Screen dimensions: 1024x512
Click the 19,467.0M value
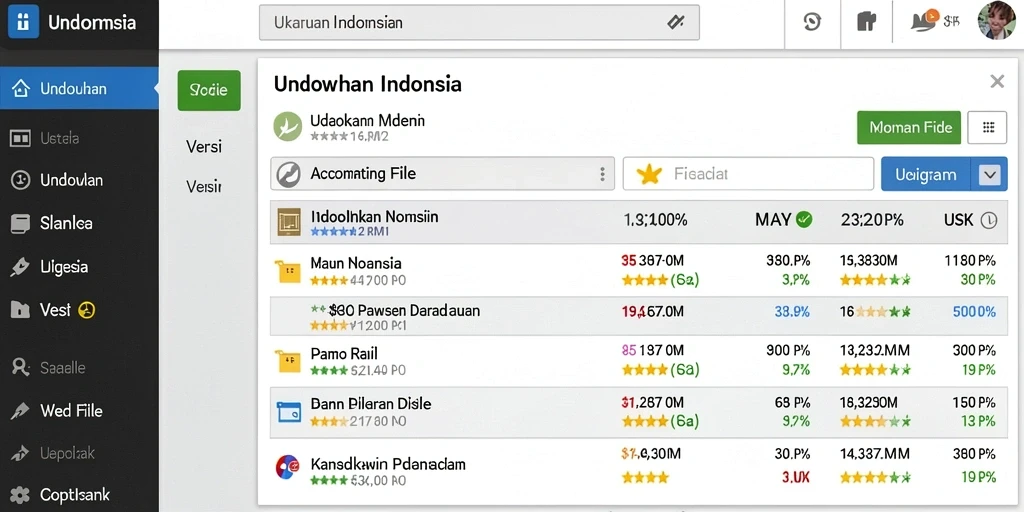[x=652, y=312]
